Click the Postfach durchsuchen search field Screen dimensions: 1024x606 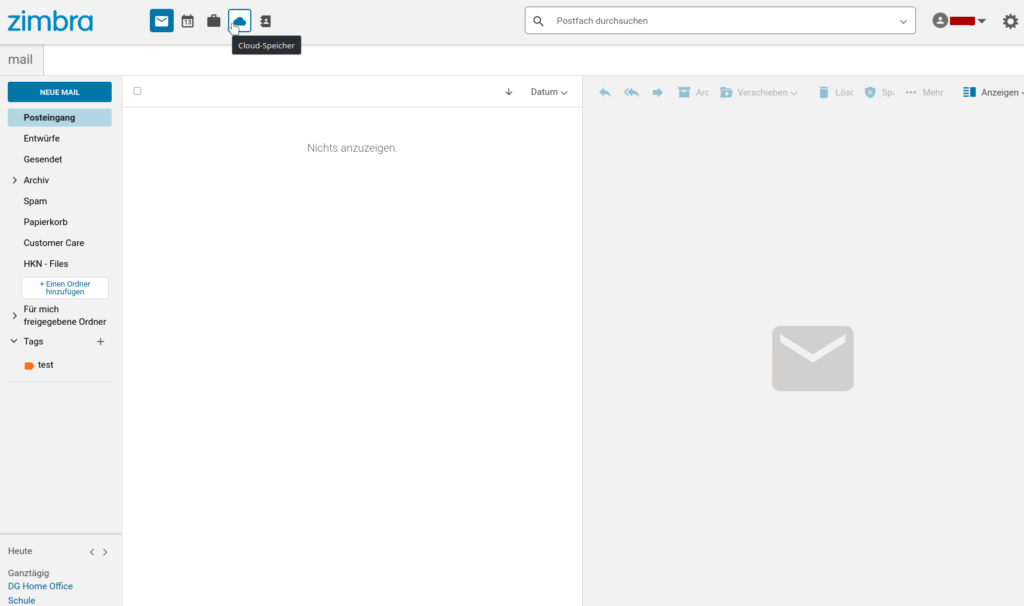(x=720, y=21)
